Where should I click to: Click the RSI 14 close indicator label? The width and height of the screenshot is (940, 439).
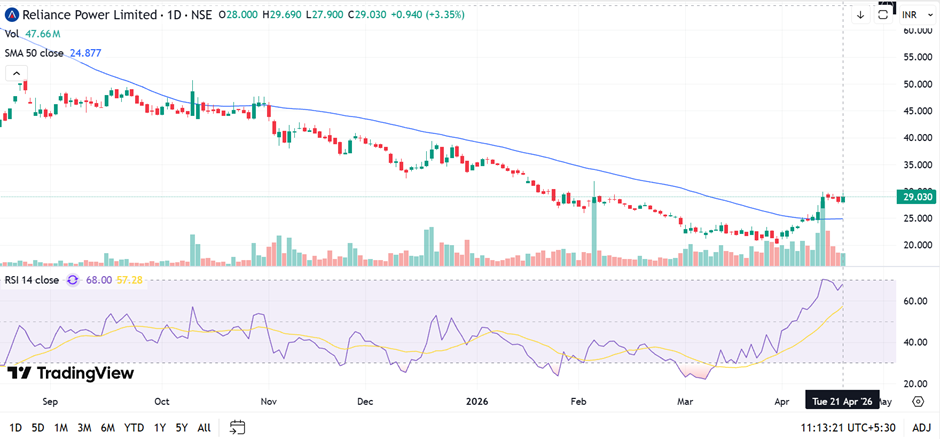click(x=32, y=280)
